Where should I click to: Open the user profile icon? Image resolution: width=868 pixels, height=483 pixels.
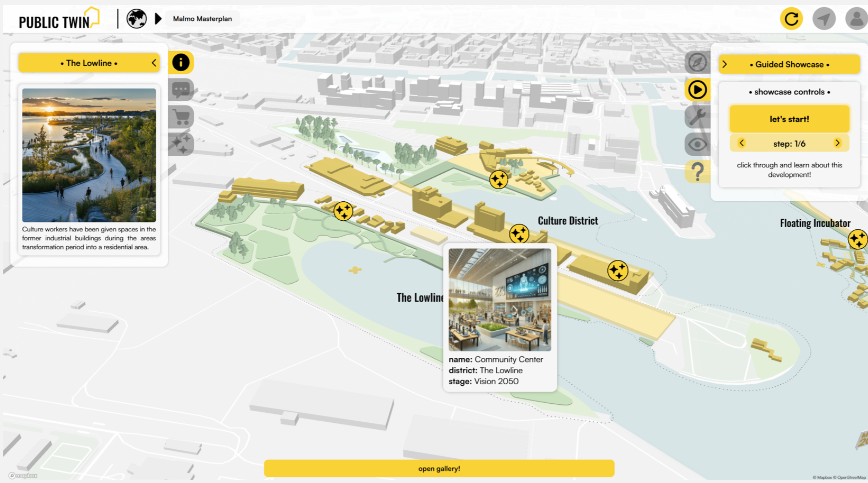pos(856,19)
